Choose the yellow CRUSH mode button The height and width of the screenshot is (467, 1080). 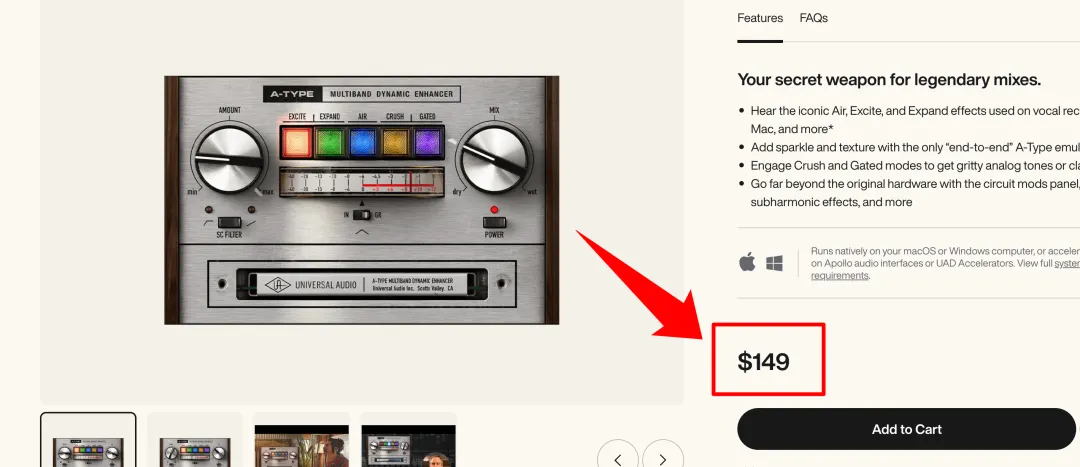(395, 143)
